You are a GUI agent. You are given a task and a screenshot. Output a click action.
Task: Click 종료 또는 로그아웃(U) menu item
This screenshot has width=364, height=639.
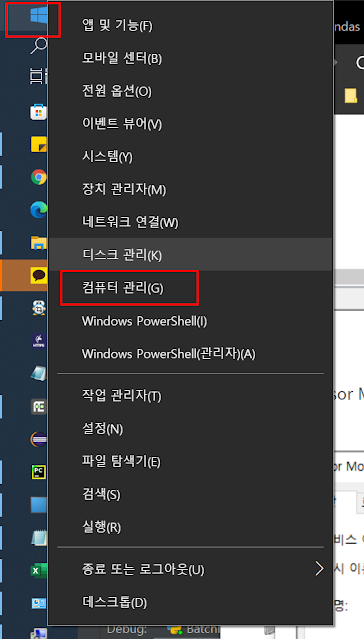pos(191,569)
